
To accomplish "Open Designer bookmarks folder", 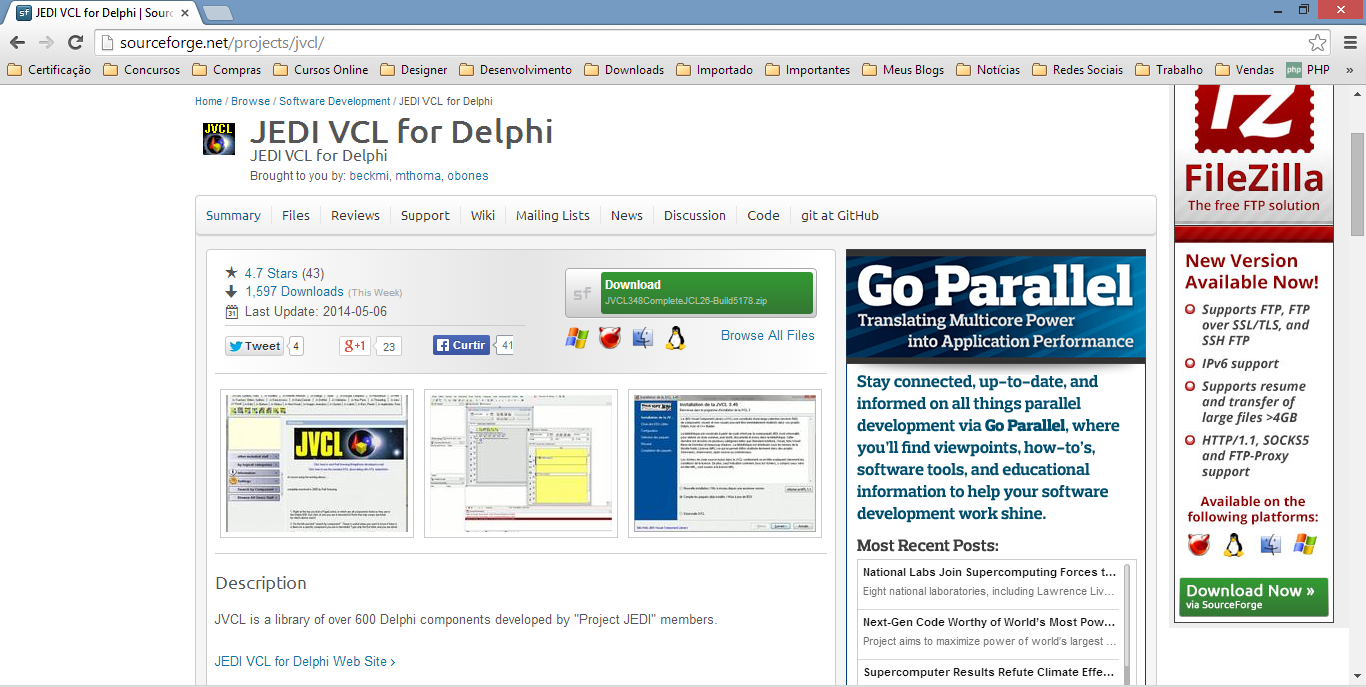I will (x=413, y=70).
